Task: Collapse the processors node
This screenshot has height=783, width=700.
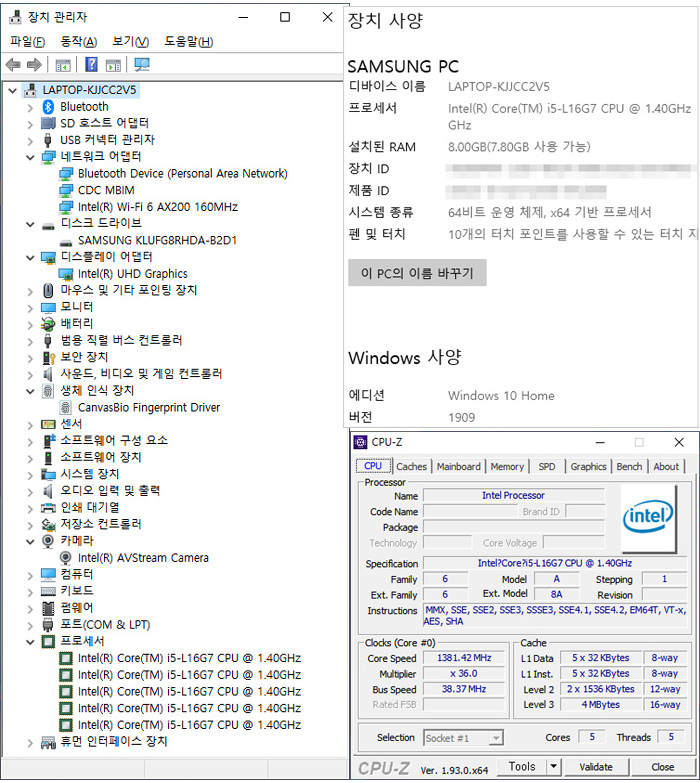Action: (30, 642)
